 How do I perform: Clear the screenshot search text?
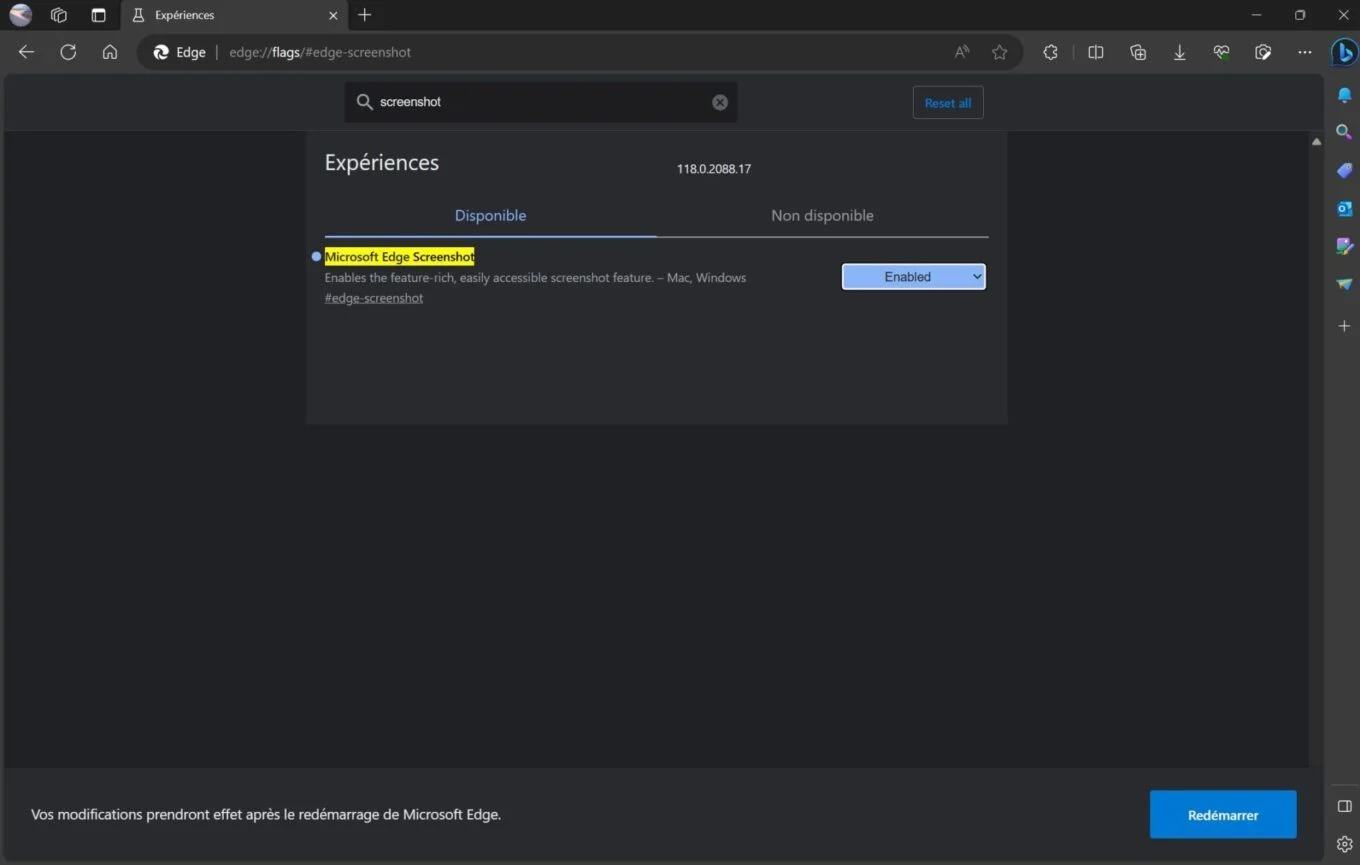pyautogui.click(x=720, y=102)
